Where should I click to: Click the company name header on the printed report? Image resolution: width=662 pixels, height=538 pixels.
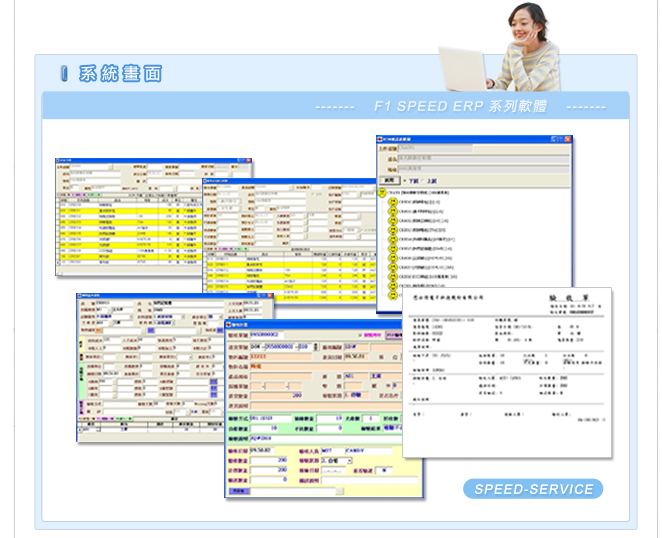tap(448, 297)
